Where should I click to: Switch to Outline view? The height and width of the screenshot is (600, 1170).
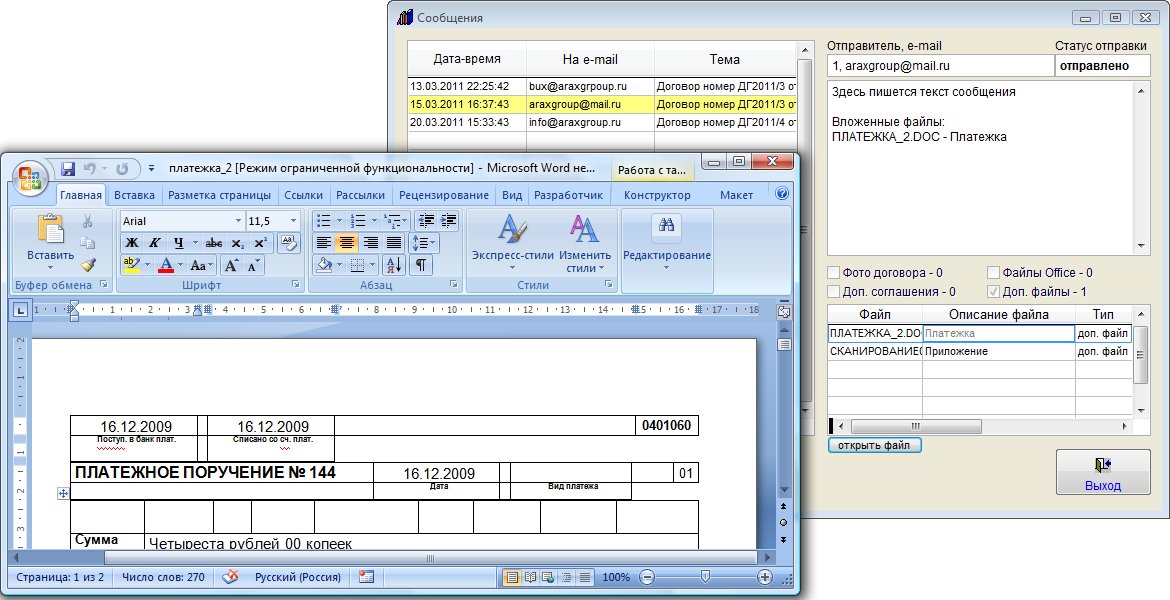click(x=566, y=577)
